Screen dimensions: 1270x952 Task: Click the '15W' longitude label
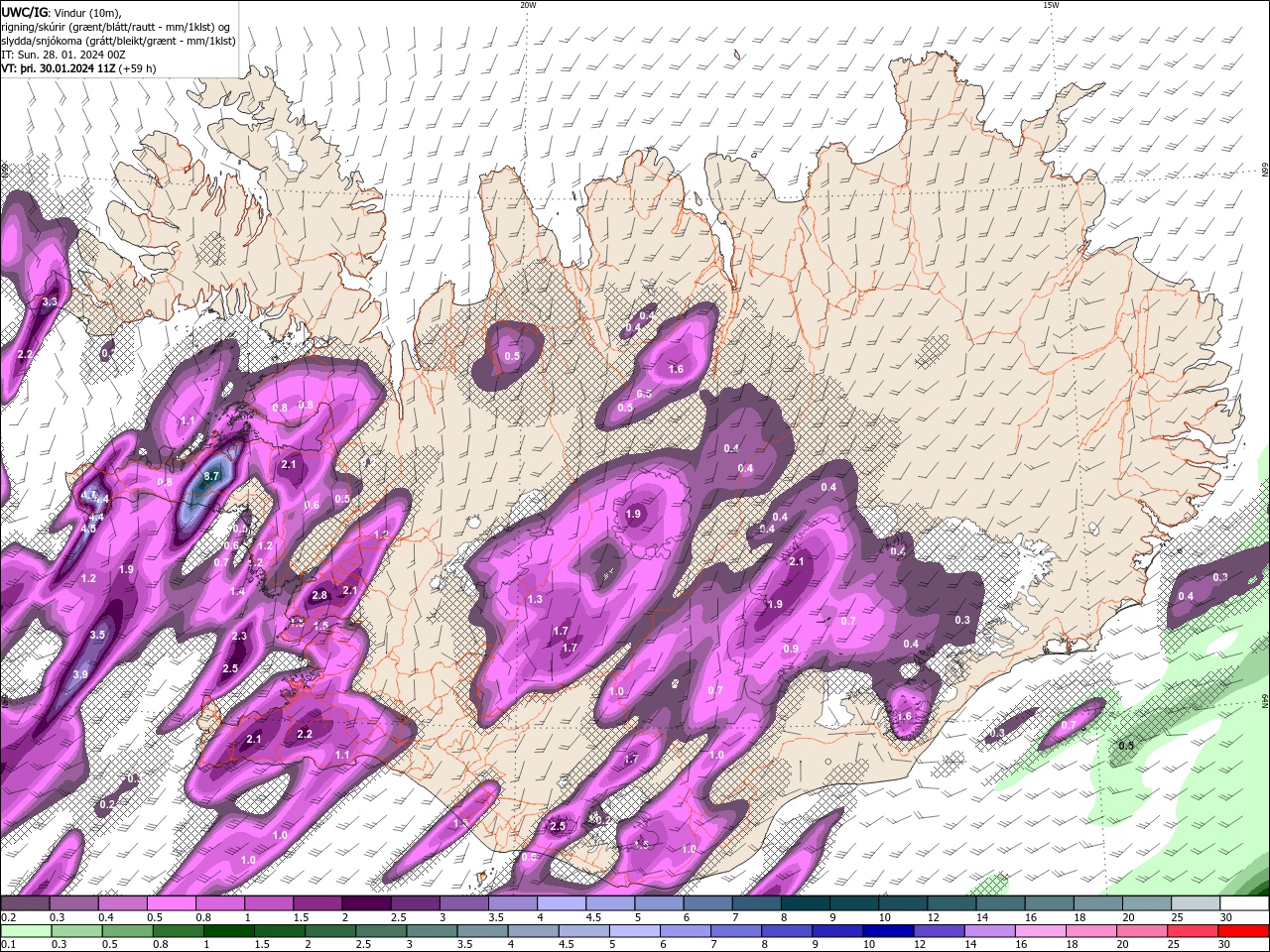pos(1051,5)
